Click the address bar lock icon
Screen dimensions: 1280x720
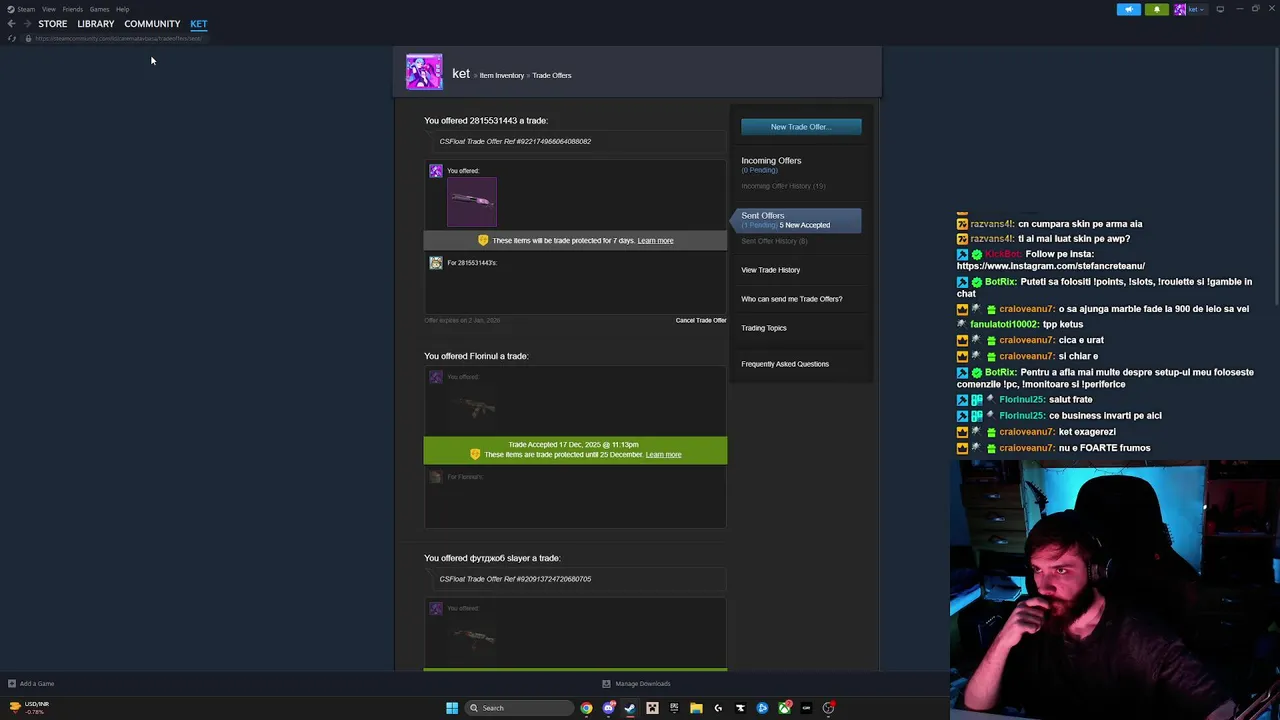point(28,38)
